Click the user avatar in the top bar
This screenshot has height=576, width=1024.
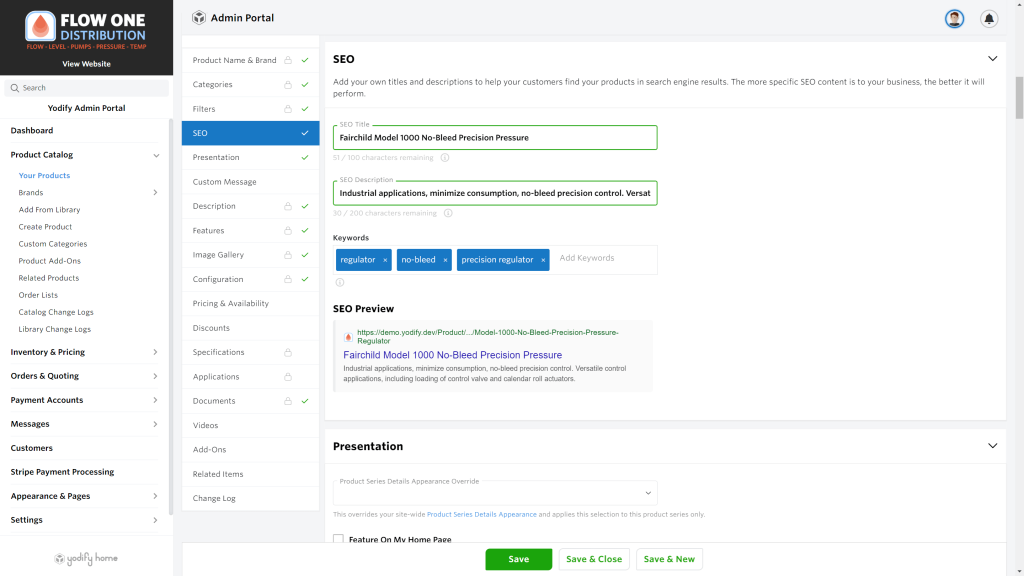click(953, 18)
